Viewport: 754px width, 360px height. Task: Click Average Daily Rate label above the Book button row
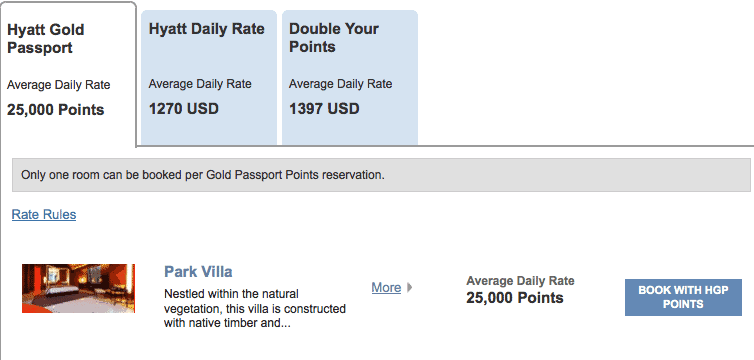(x=520, y=281)
